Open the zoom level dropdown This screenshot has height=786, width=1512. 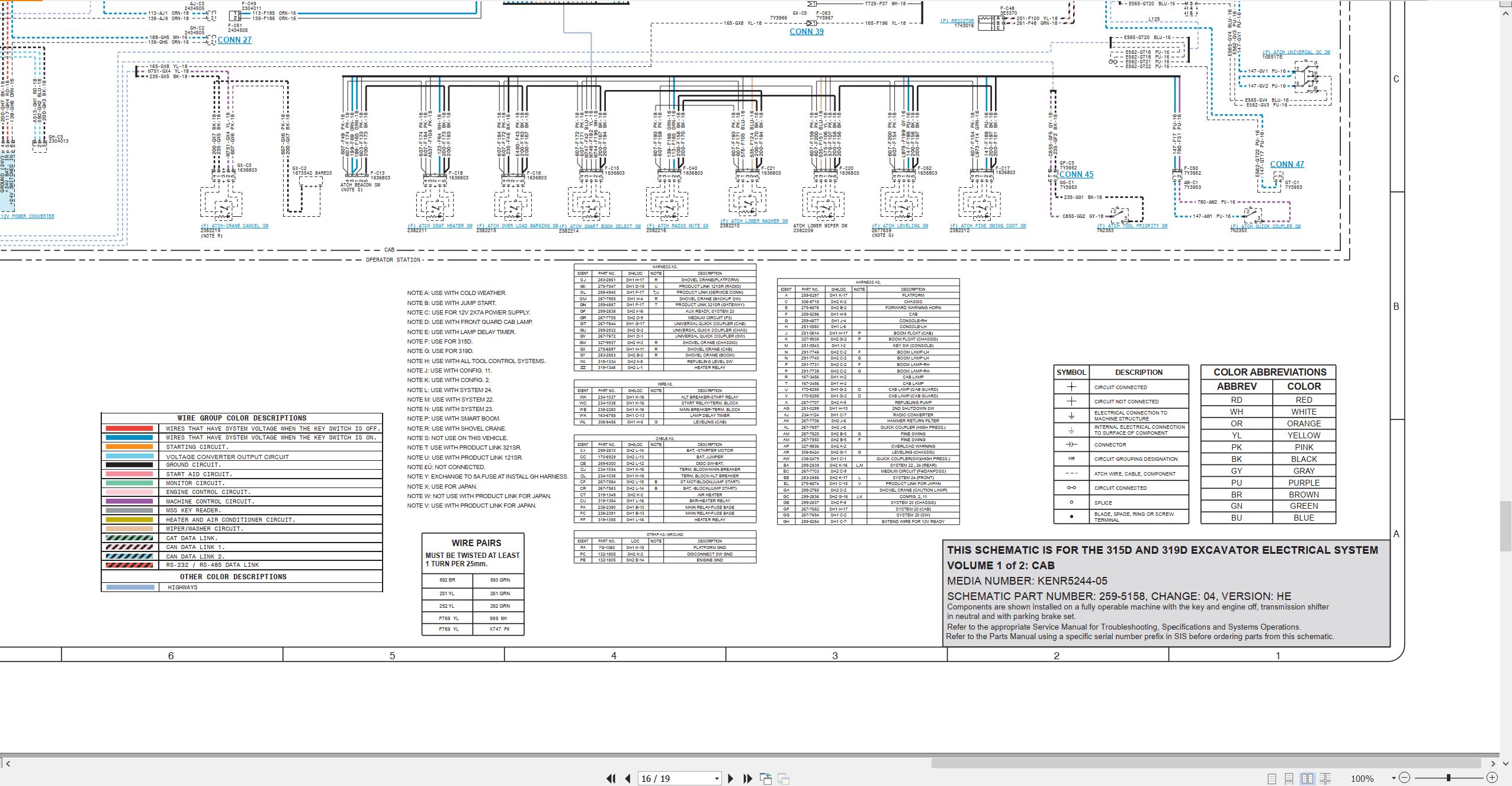coord(1394,778)
